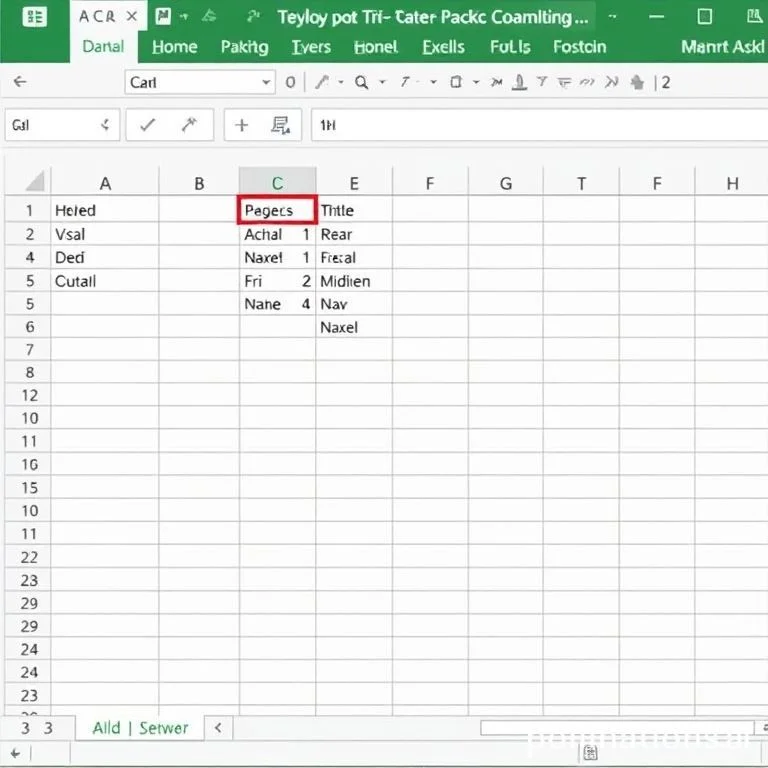Click the select-all corner triangle of the grid
The height and width of the screenshot is (768, 768).
[35, 181]
